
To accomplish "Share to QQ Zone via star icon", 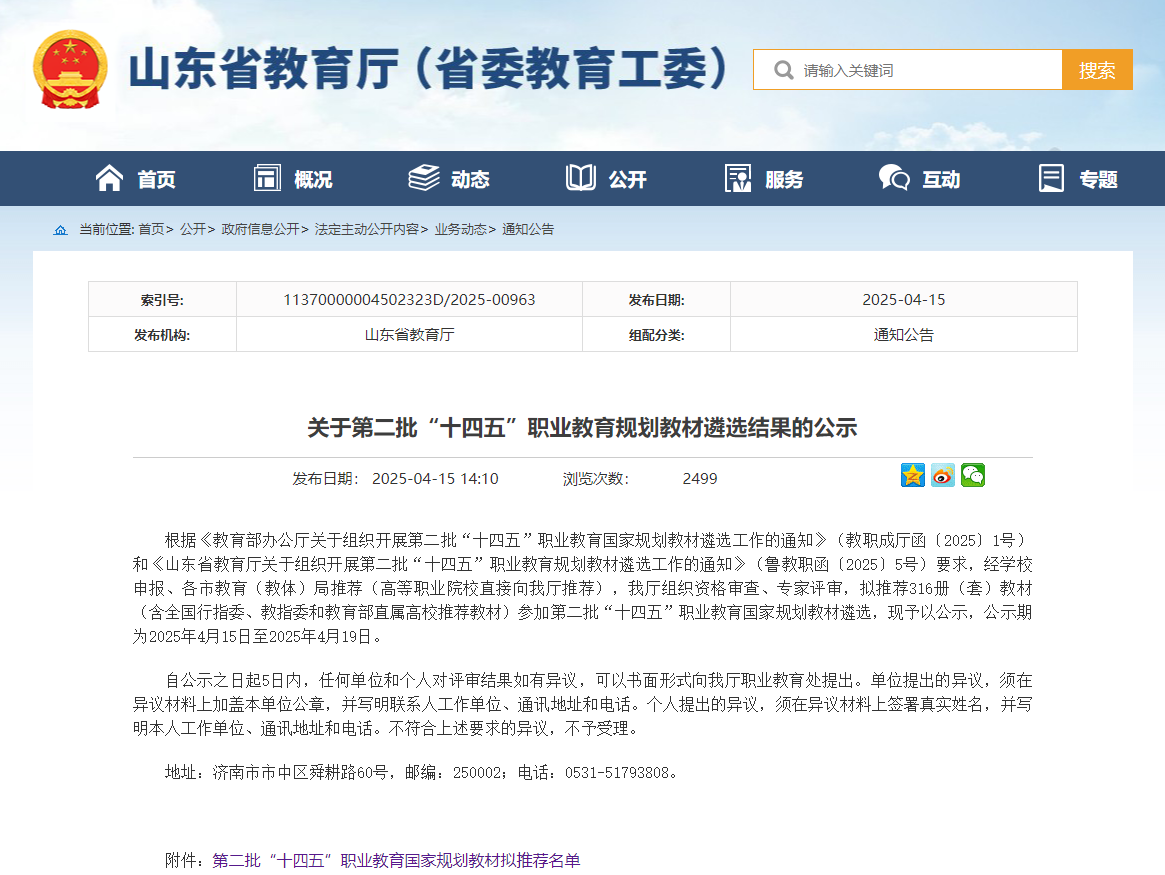I will tap(912, 475).
